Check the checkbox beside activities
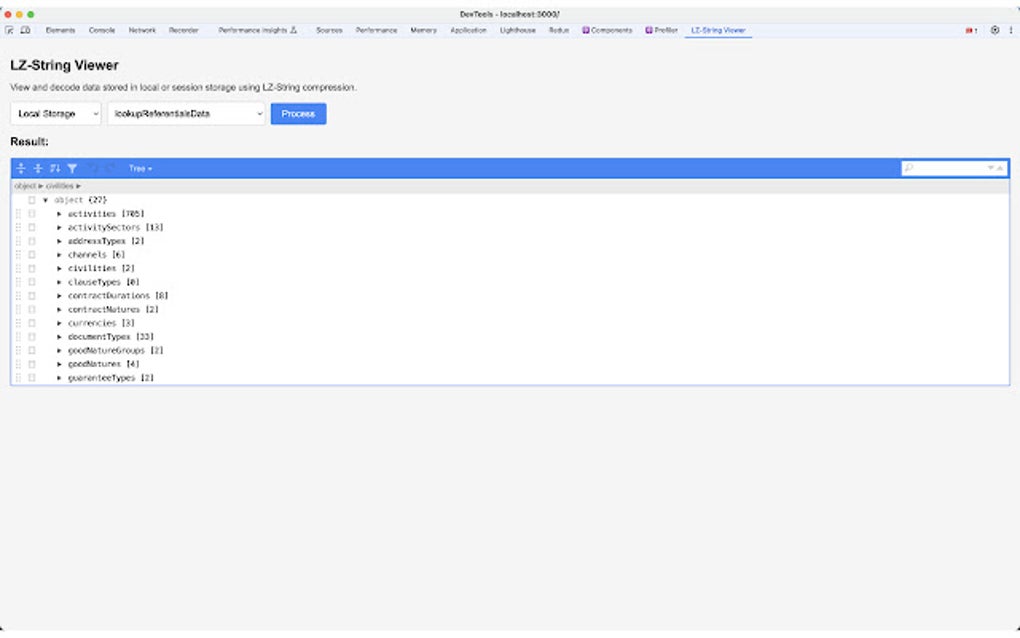The image size is (1020, 638). (31, 213)
